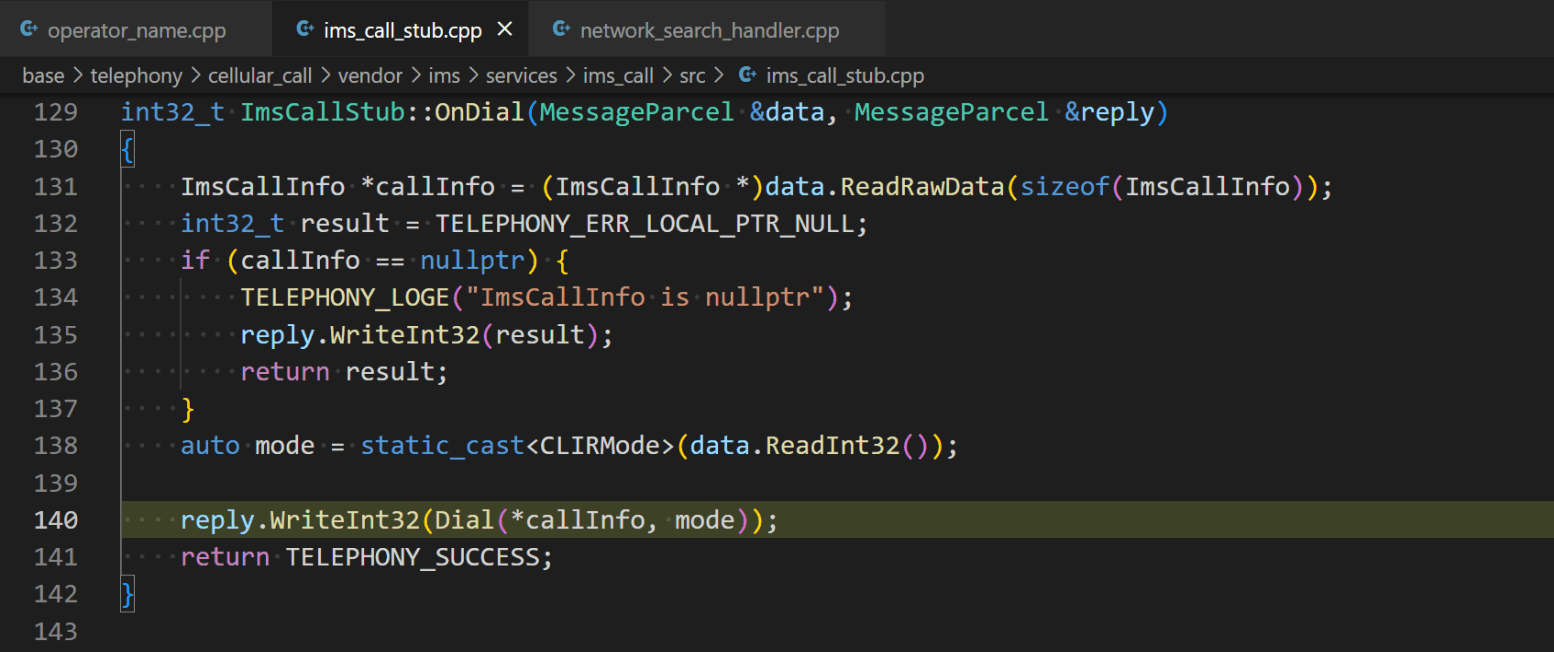The image size is (1554, 652).
Task: Click opening brace on line 130
Action: [128, 150]
